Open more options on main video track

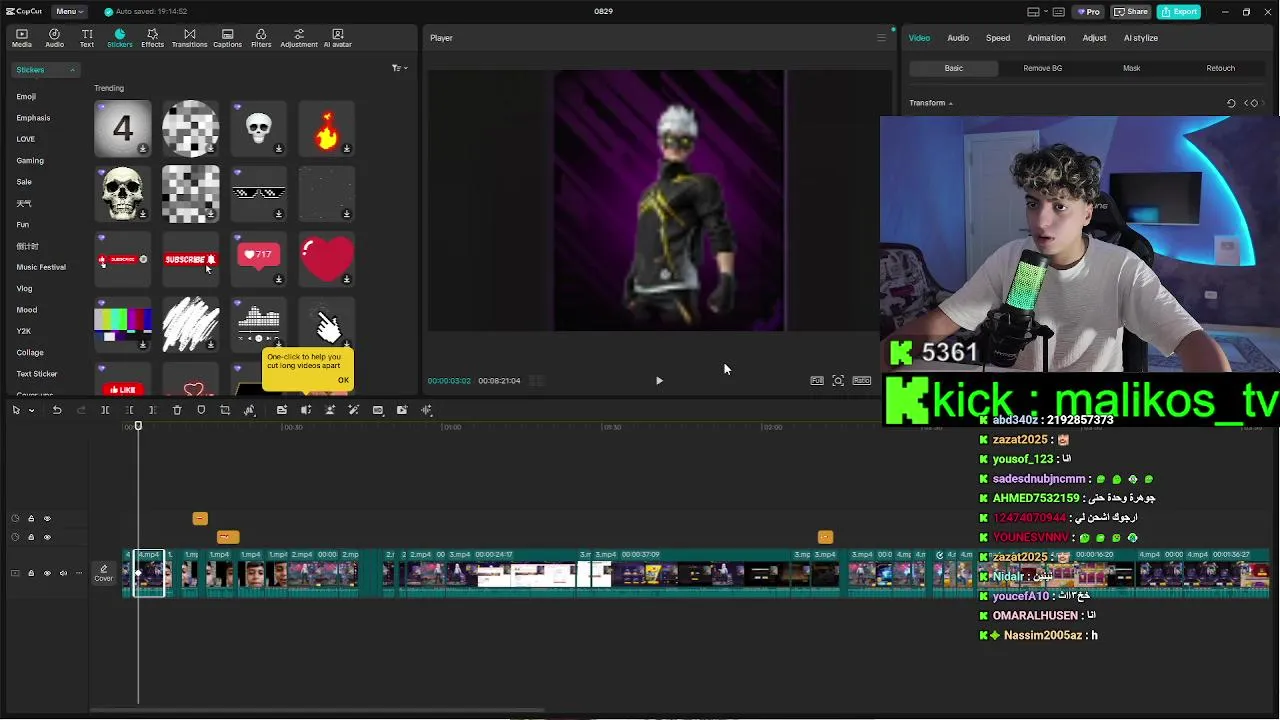tap(79, 573)
